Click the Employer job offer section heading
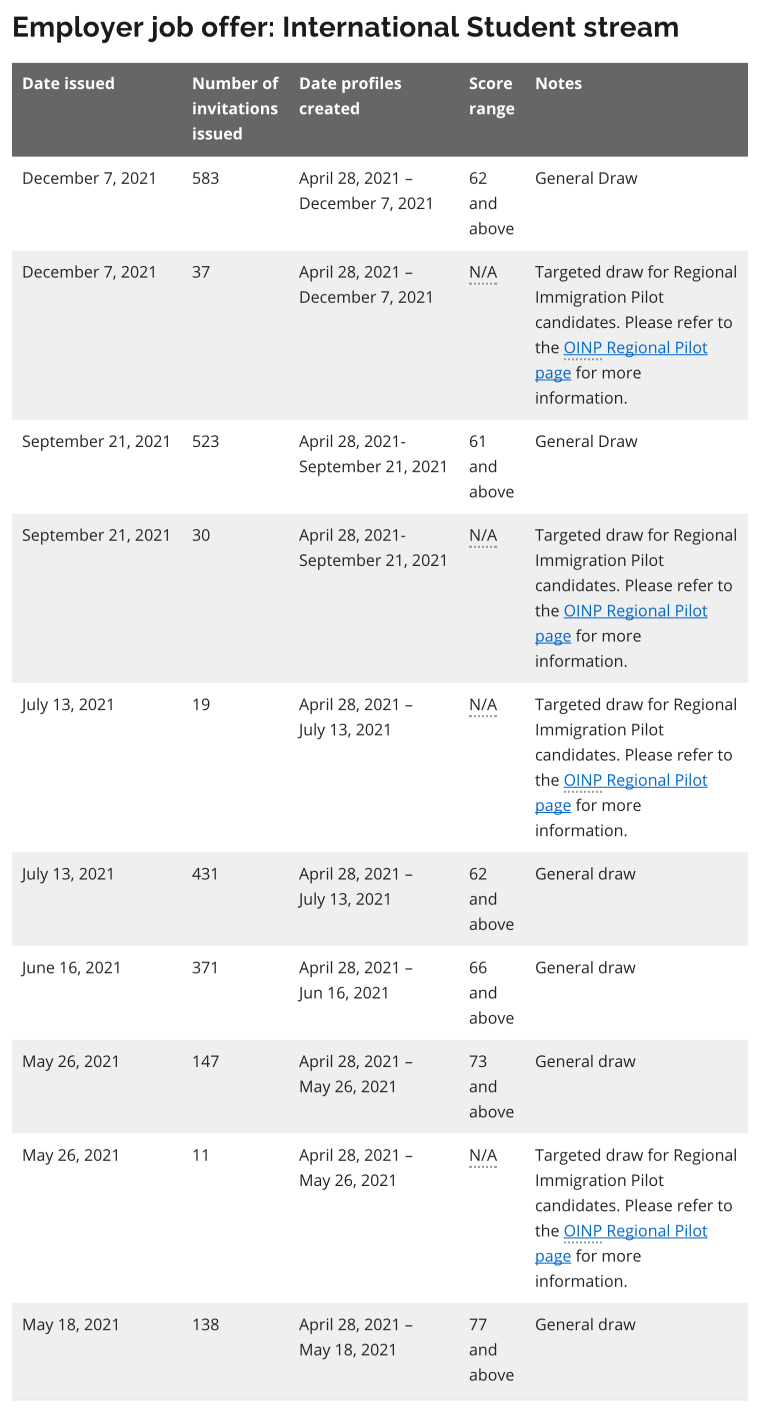Screen dimensions: 769x1415 point(345,27)
